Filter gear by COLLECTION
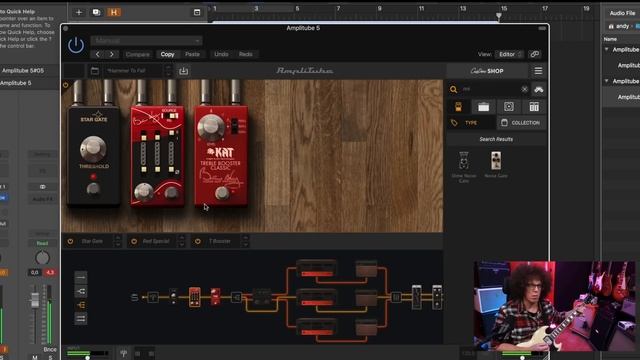640x360 pixels. 521,123
